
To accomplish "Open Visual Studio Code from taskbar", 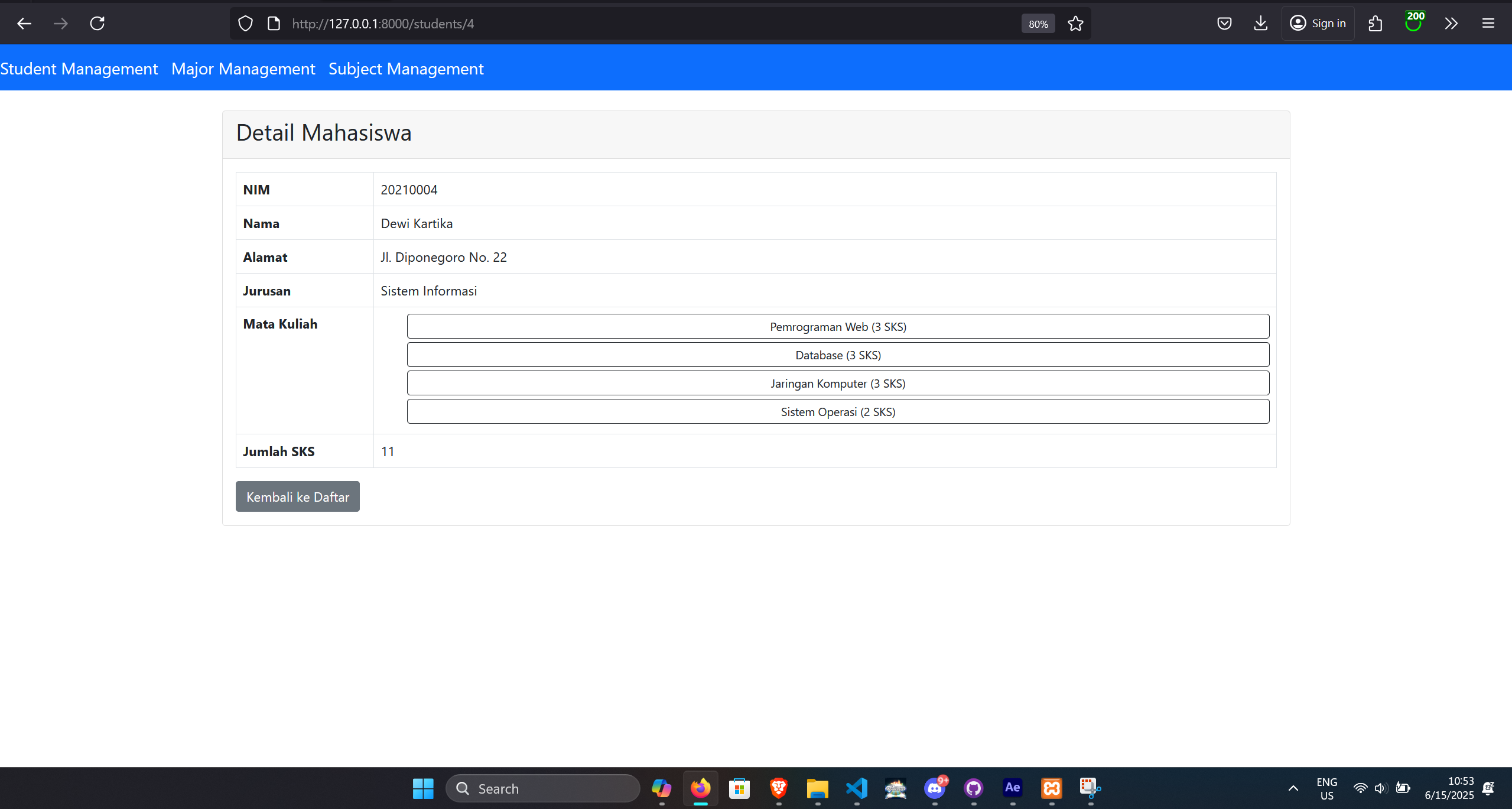I will pyautogui.click(x=856, y=788).
